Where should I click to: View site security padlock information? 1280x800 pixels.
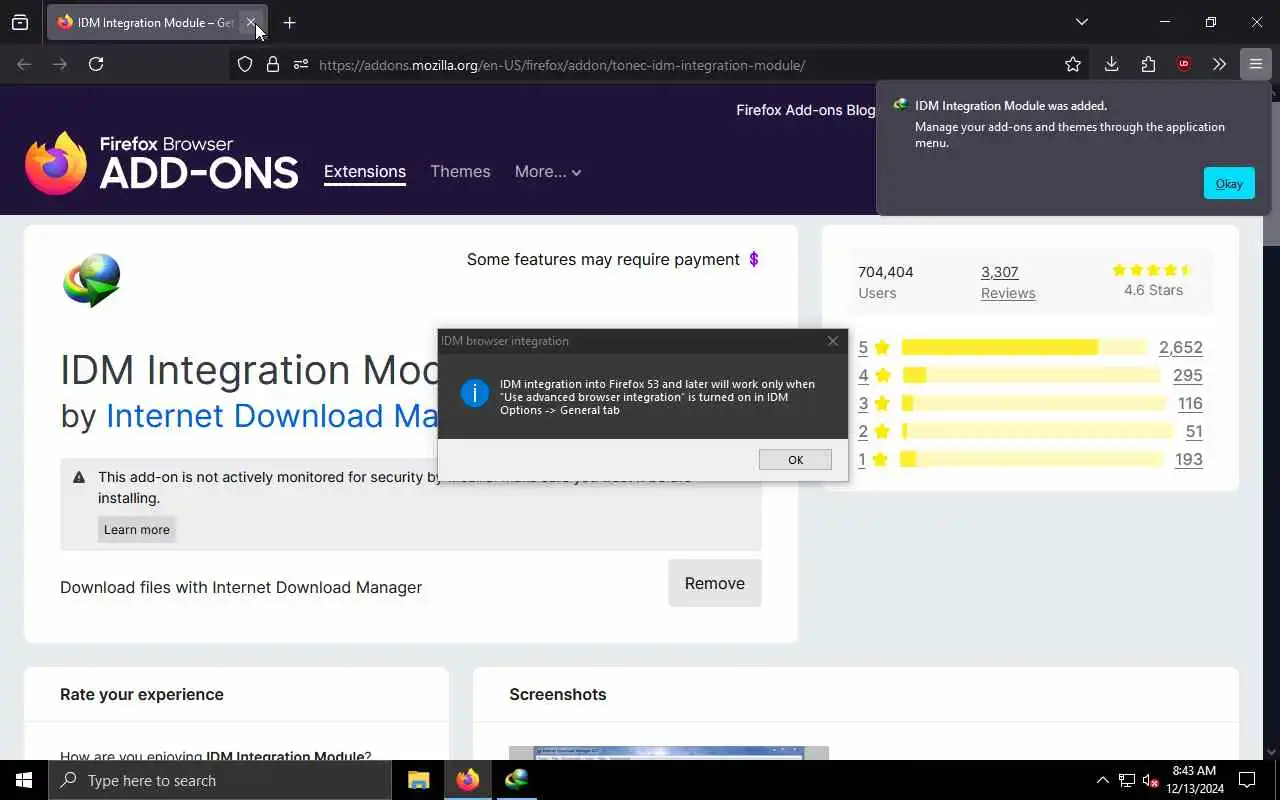(273, 65)
